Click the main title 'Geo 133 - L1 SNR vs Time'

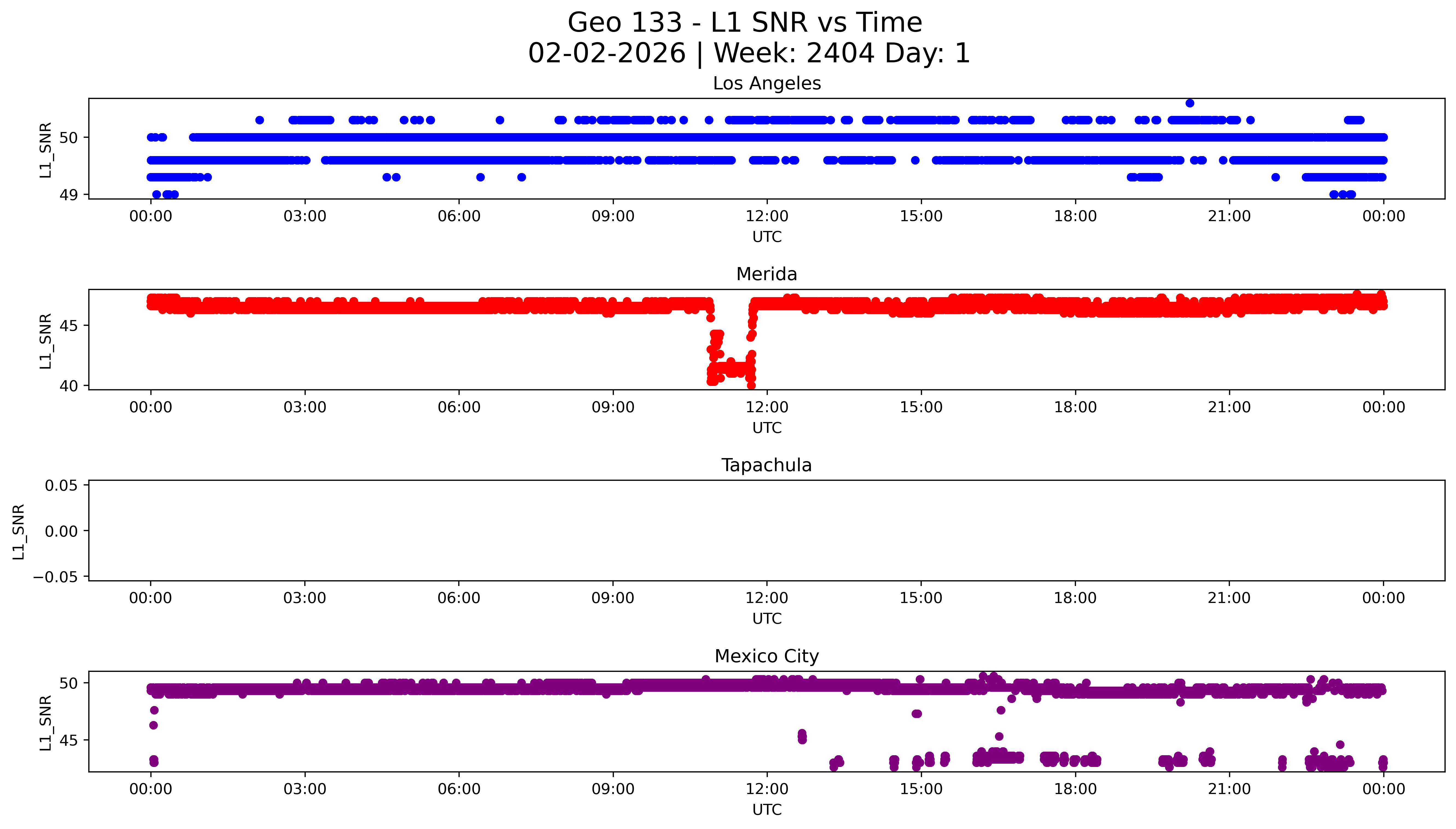[x=745, y=23]
